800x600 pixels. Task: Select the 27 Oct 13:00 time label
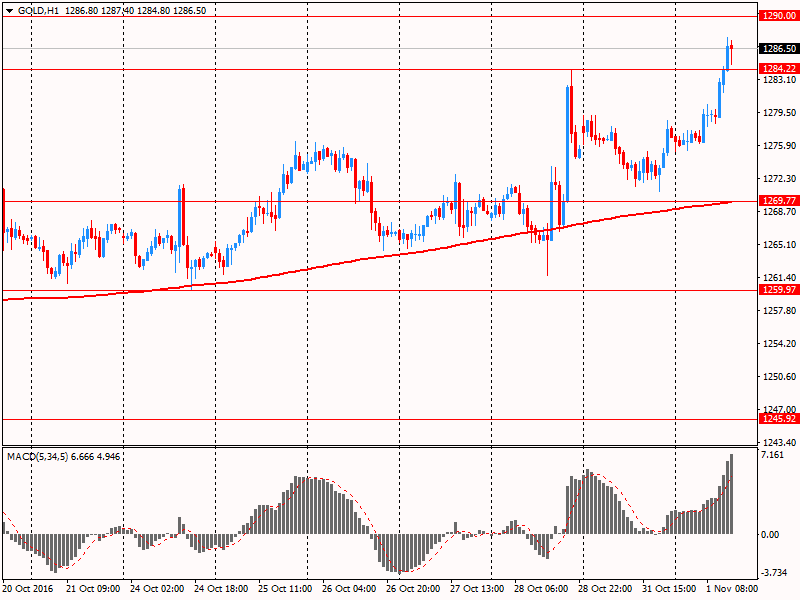(x=477, y=588)
